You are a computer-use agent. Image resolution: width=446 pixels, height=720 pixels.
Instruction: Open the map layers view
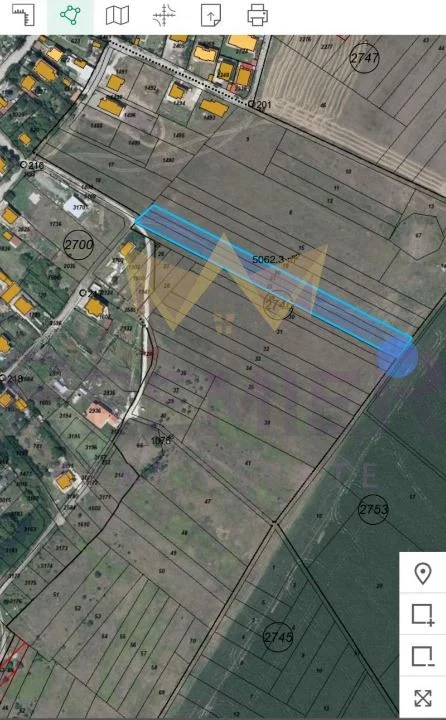(118, 15)
